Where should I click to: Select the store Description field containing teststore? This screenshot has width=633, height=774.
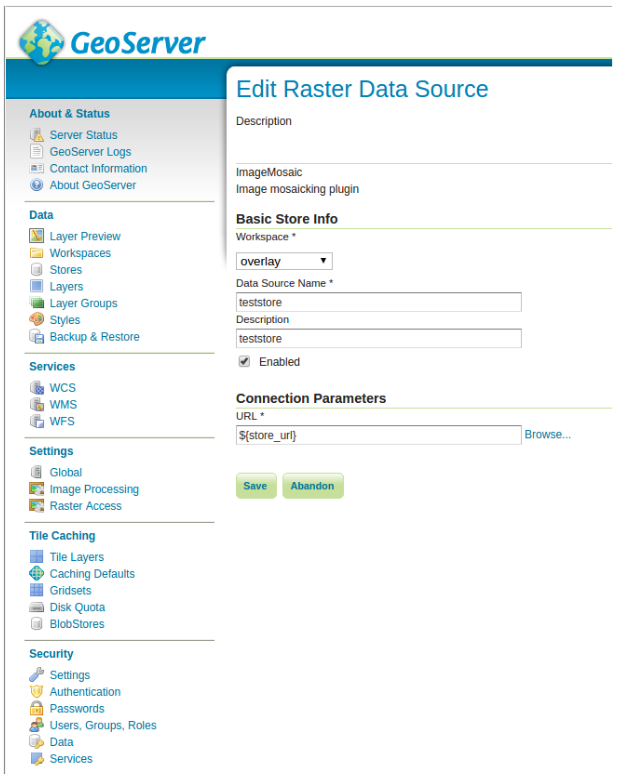click(379, 339)
